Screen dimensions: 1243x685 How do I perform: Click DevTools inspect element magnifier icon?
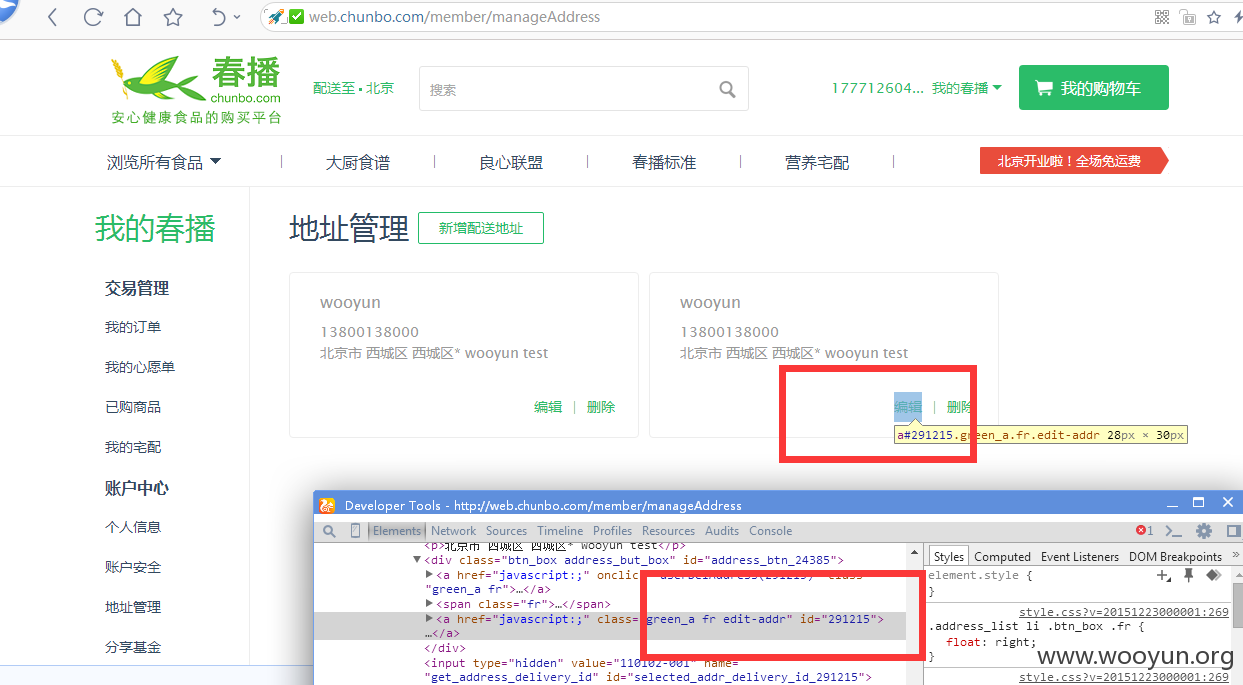pyautogui.click(x=330, y=531)
